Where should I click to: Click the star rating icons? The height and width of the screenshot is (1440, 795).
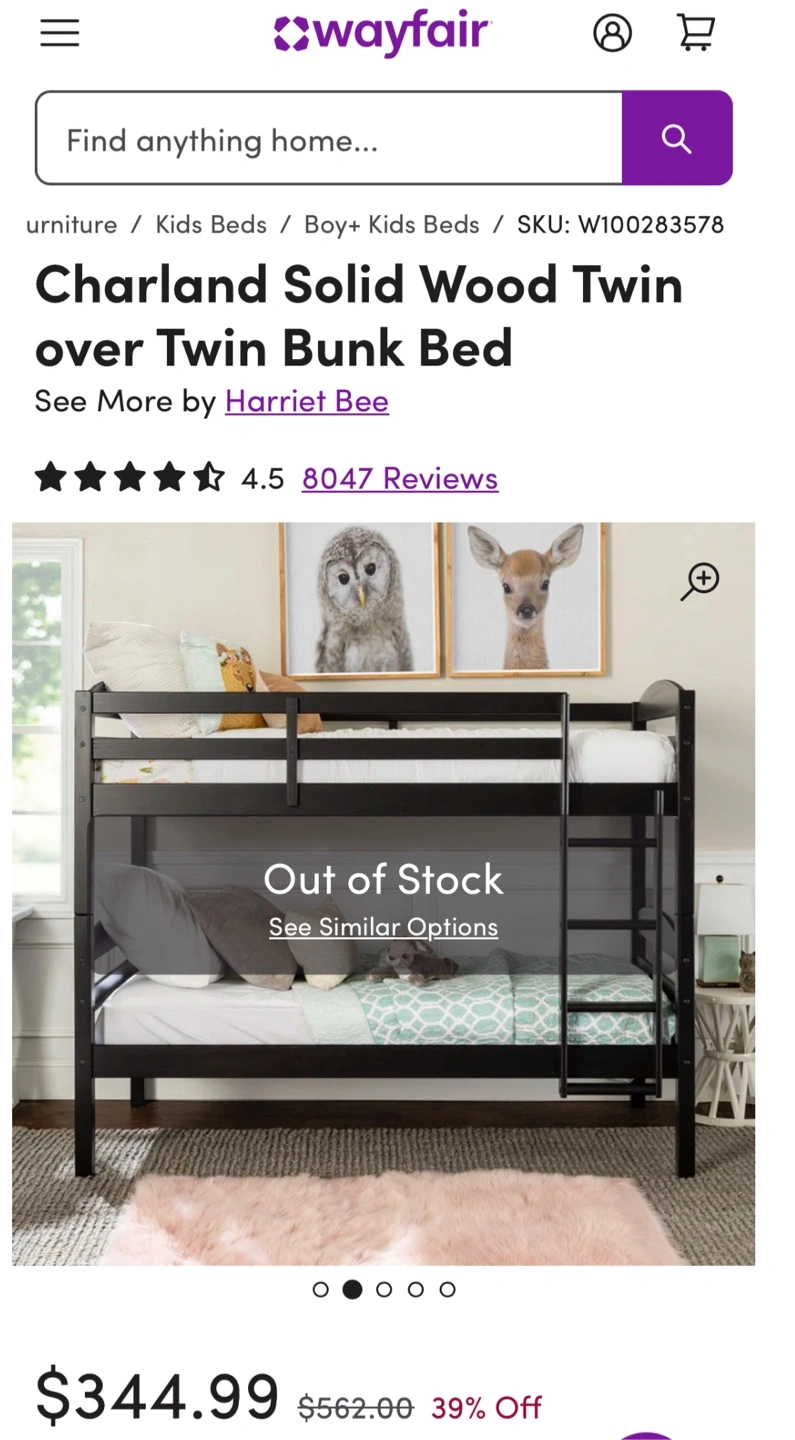click(130, 478)
